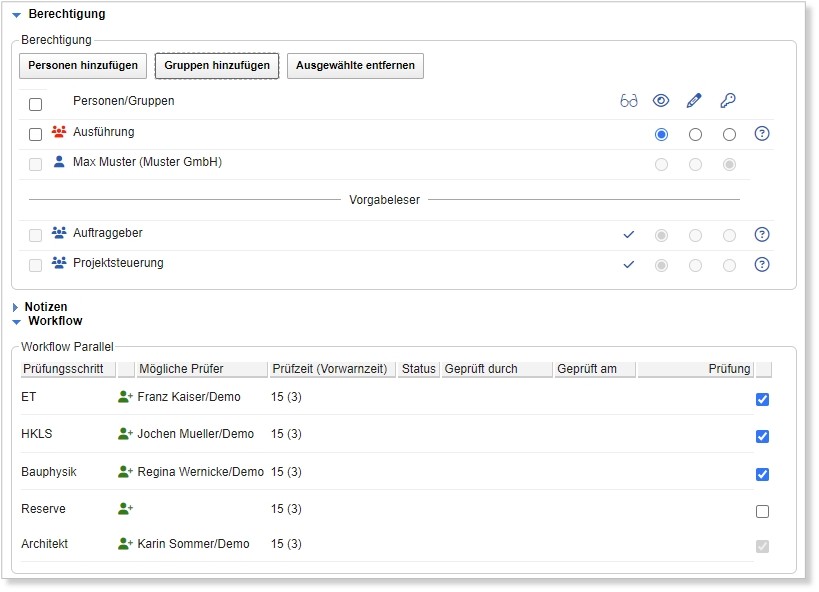Click the Mögliche Prüfer column header
Screen dimensions: 819x592
(x=201, y=369)
